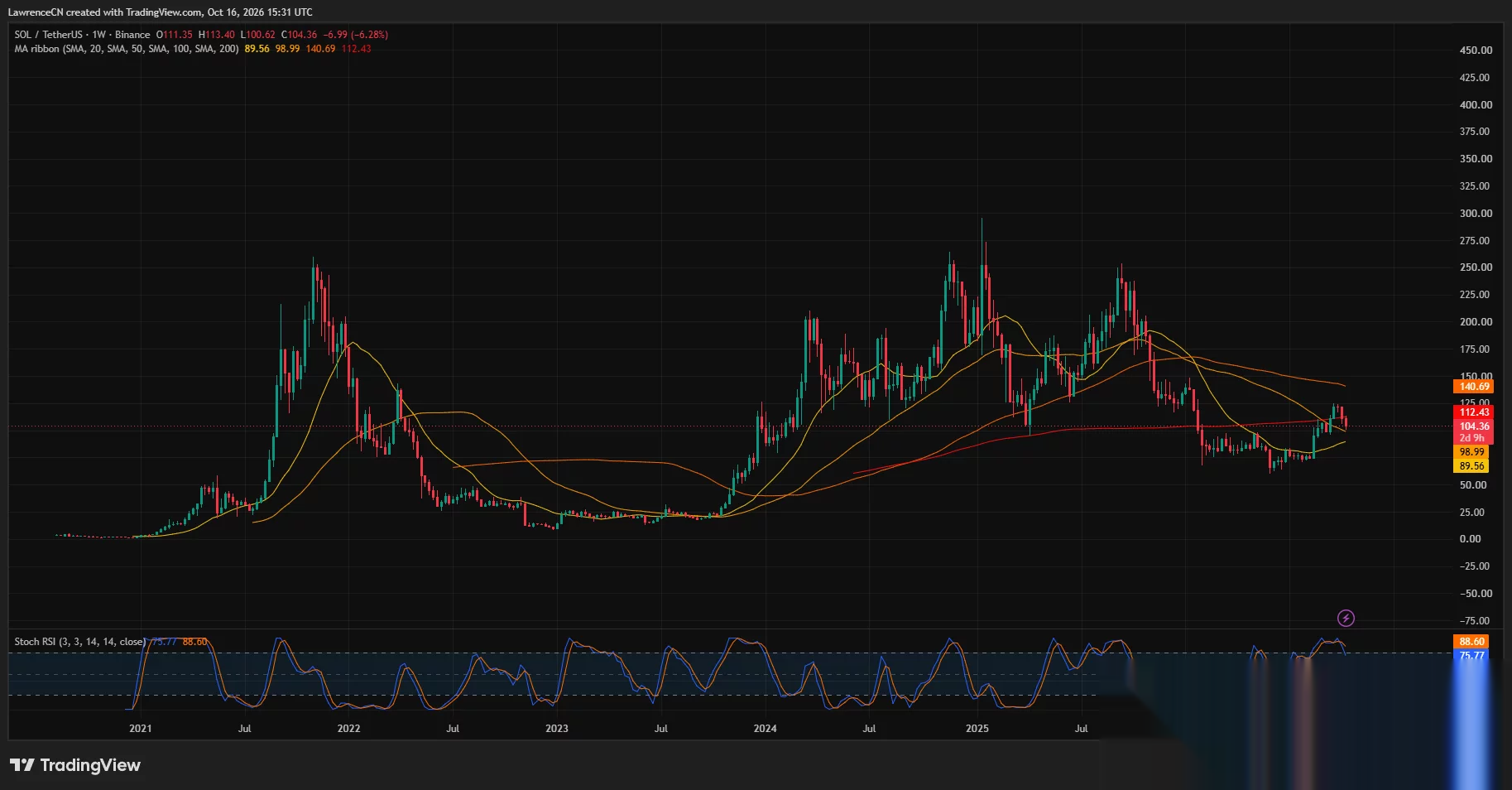
Task: Click the 2024 label on time axis
Action: click(765, 729)
